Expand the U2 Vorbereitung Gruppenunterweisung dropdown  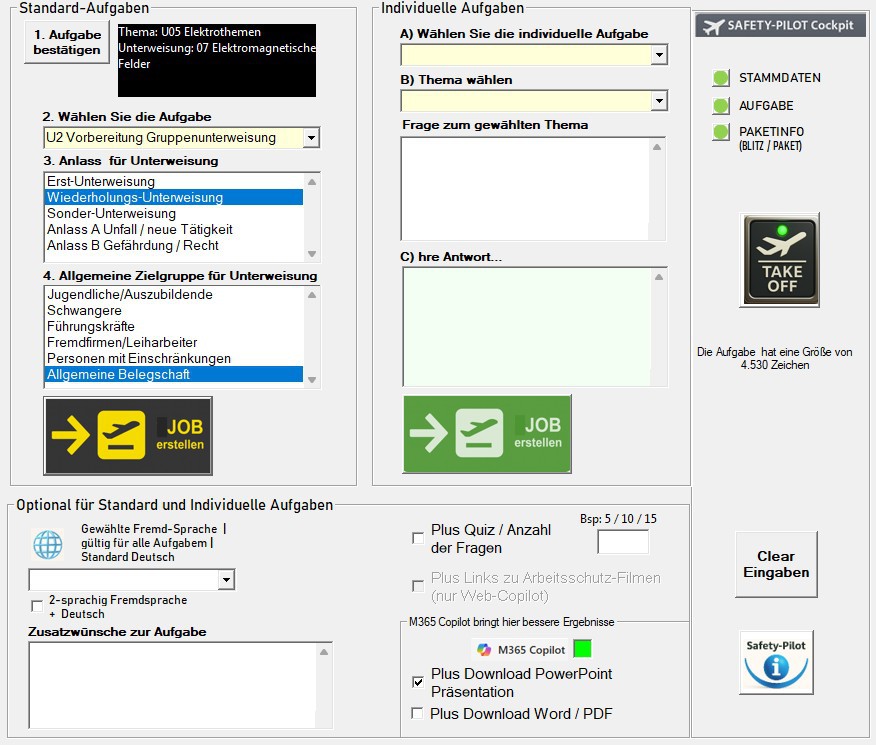311,138
